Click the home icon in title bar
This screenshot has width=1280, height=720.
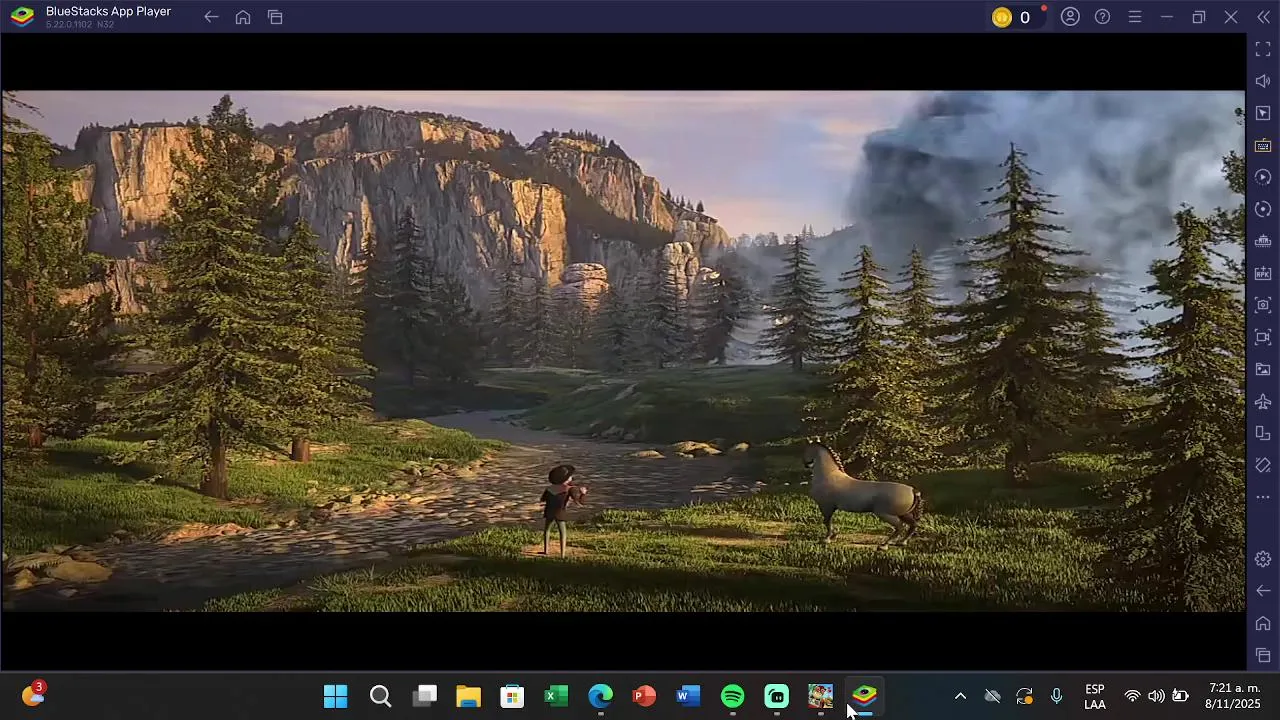pyautogui.click(x=243, y=17)
